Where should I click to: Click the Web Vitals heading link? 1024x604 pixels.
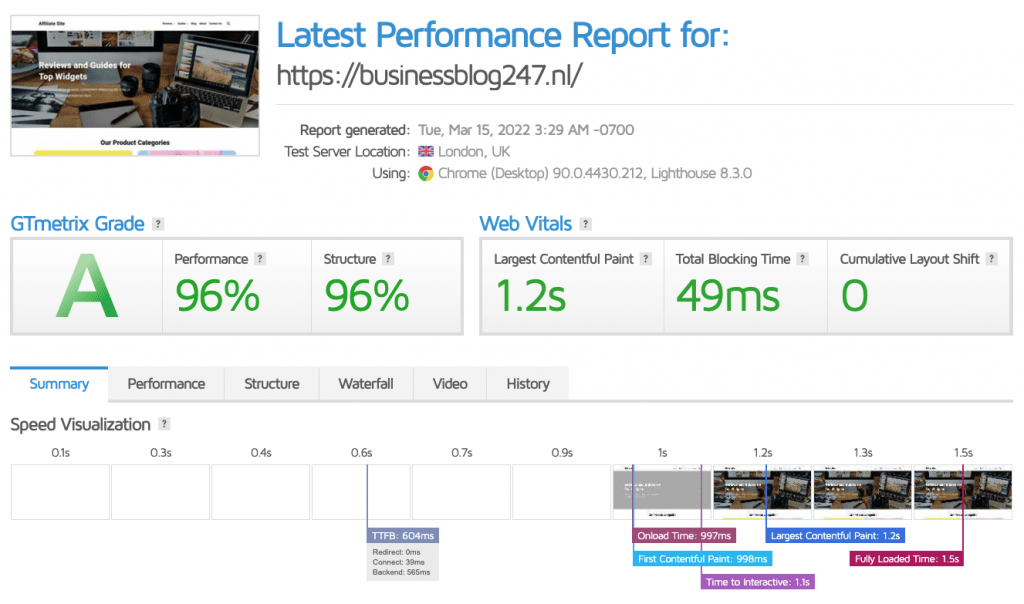coord(526,223)
